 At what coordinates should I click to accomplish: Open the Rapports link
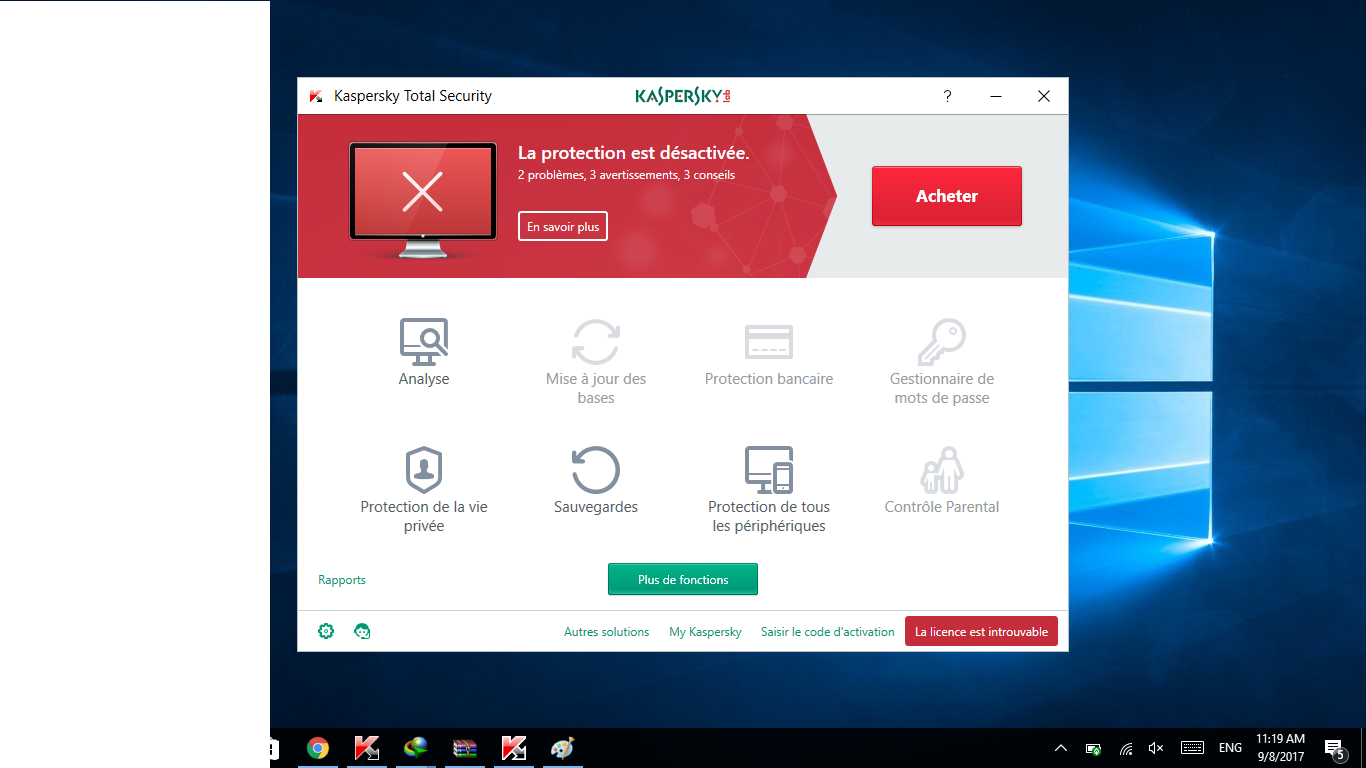[x=342, y=580]
